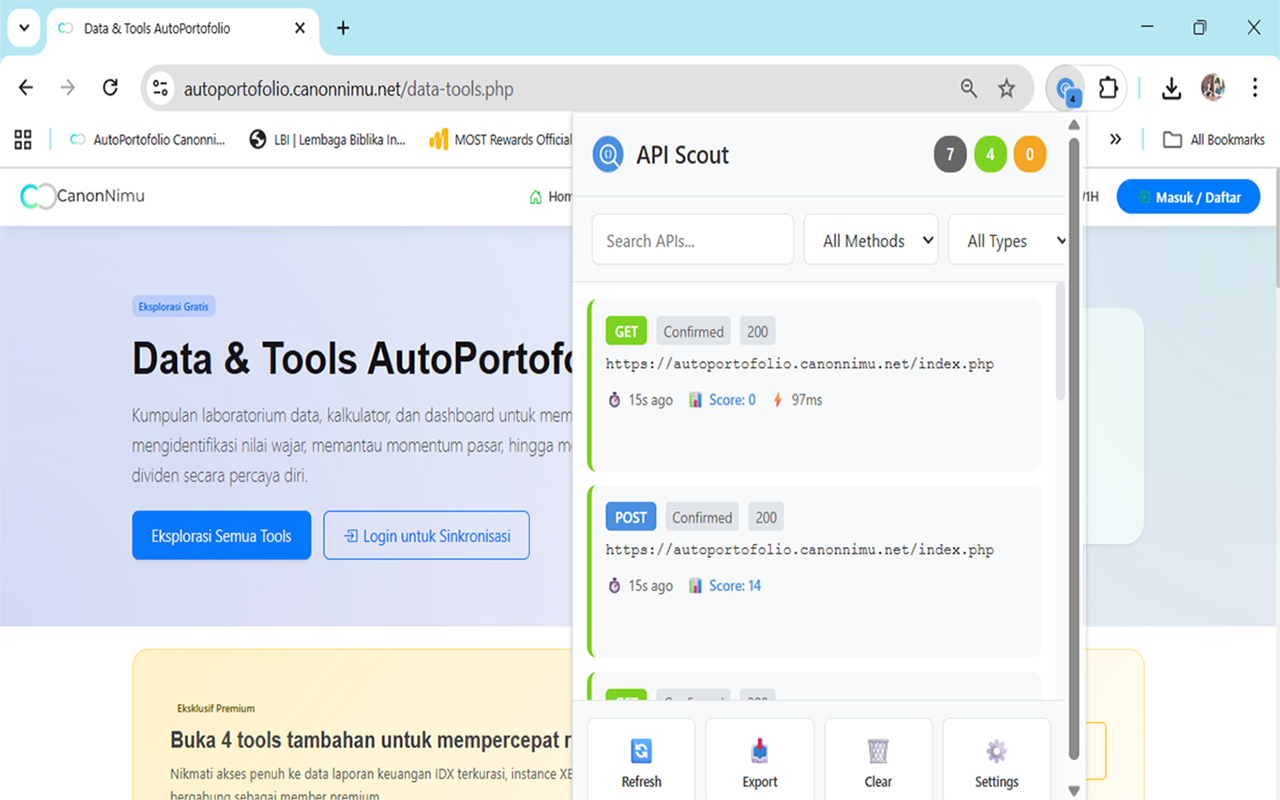Focus the Search APIs input field
This screenshot has width=1280, height=800.
tap(692, 240)
